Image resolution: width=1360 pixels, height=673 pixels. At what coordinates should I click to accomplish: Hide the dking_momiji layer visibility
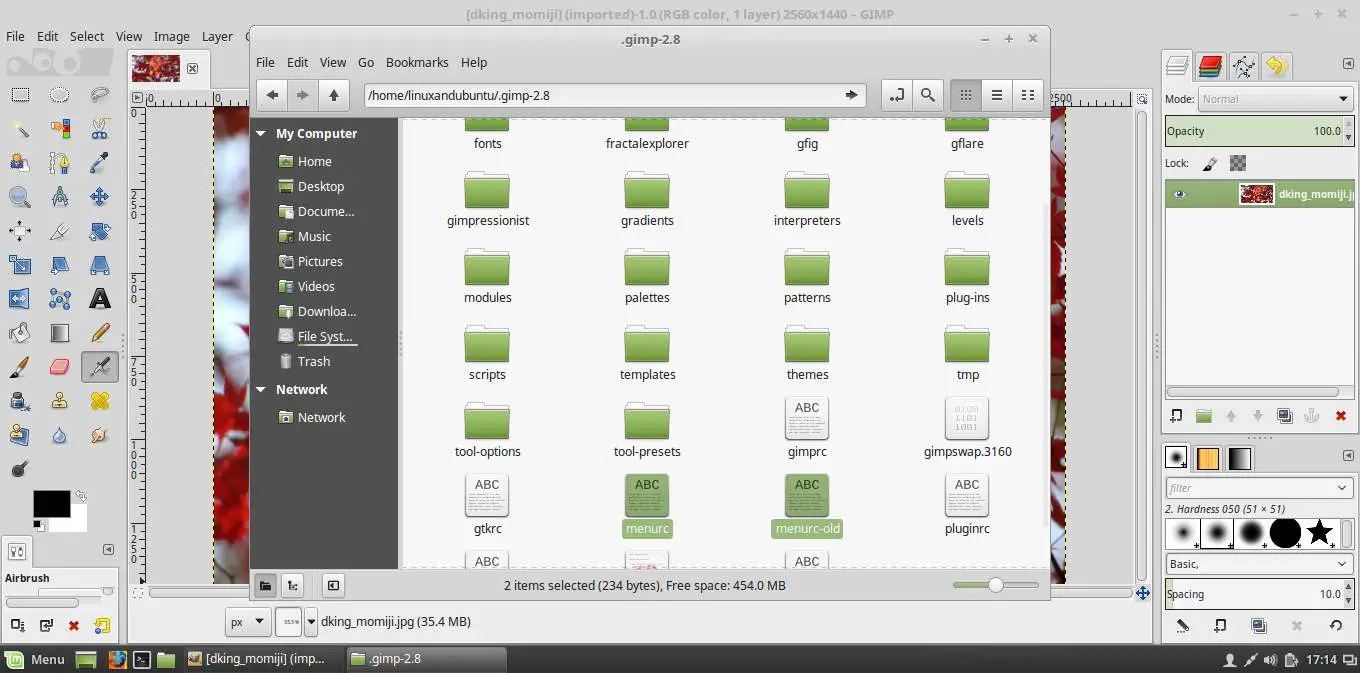[x=1180, y=194]
